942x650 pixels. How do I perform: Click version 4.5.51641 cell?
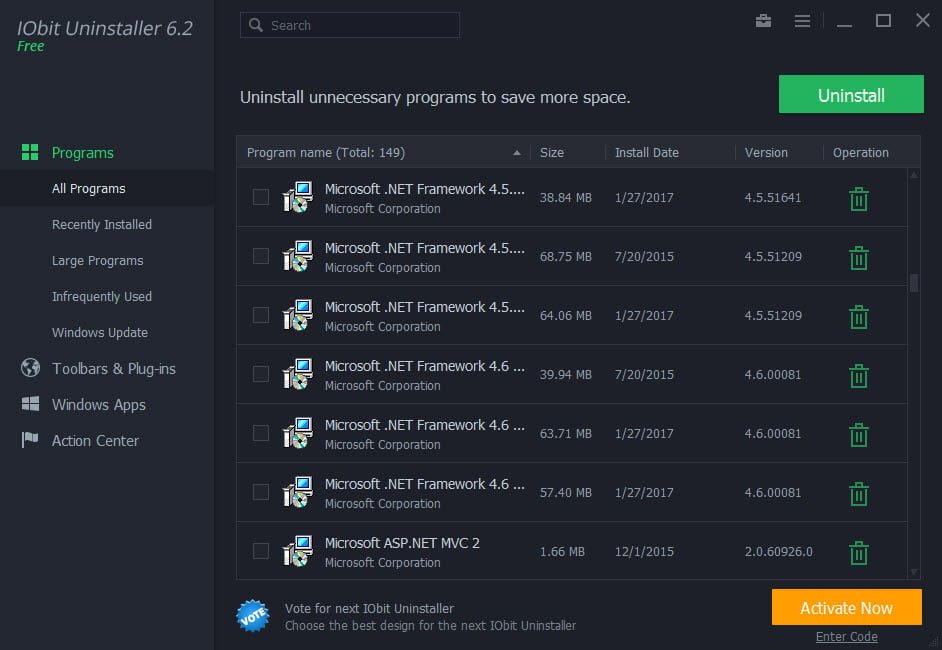(x=773, y=198)
